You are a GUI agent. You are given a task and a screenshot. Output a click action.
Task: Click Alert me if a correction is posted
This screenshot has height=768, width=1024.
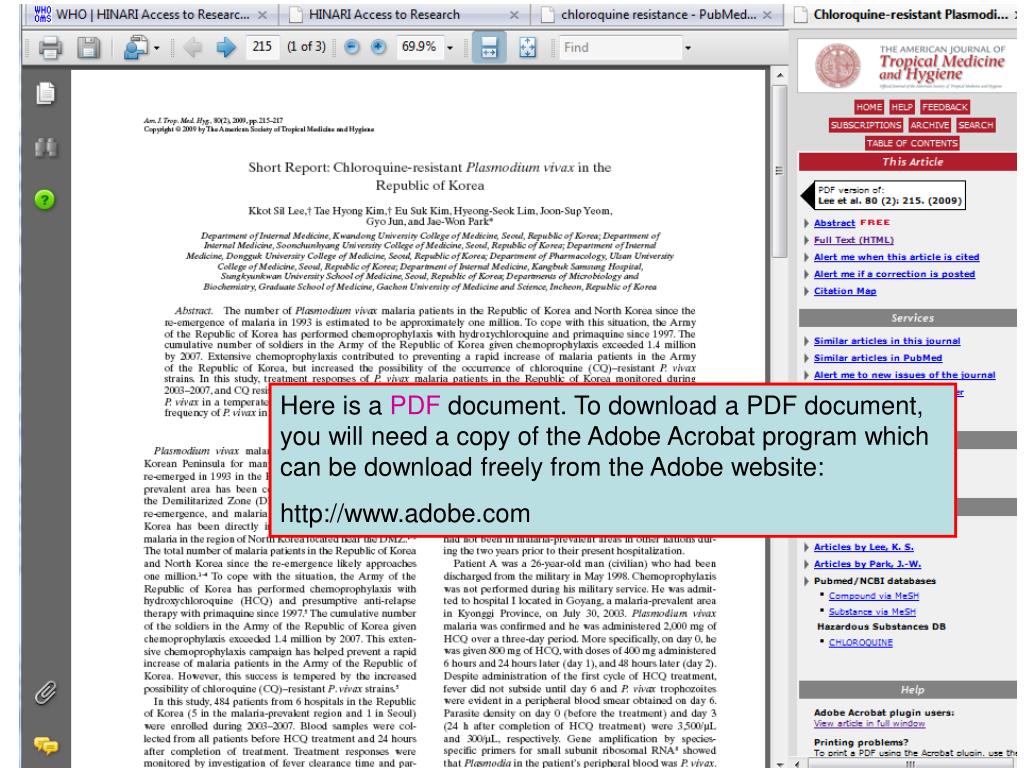[894, 274]
